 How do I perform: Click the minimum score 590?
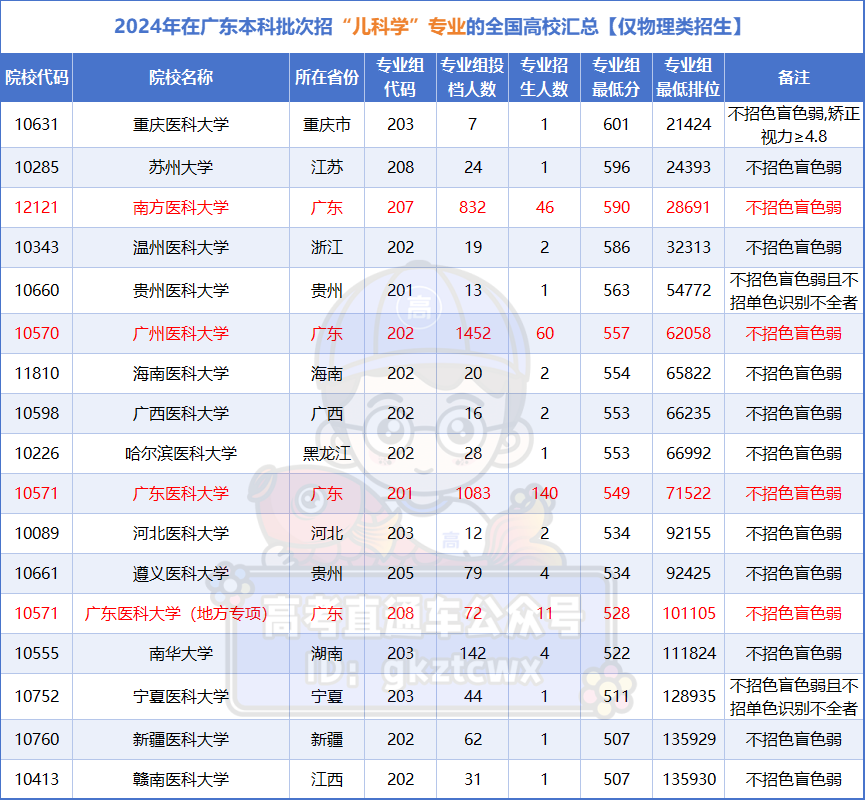point(616,207)
